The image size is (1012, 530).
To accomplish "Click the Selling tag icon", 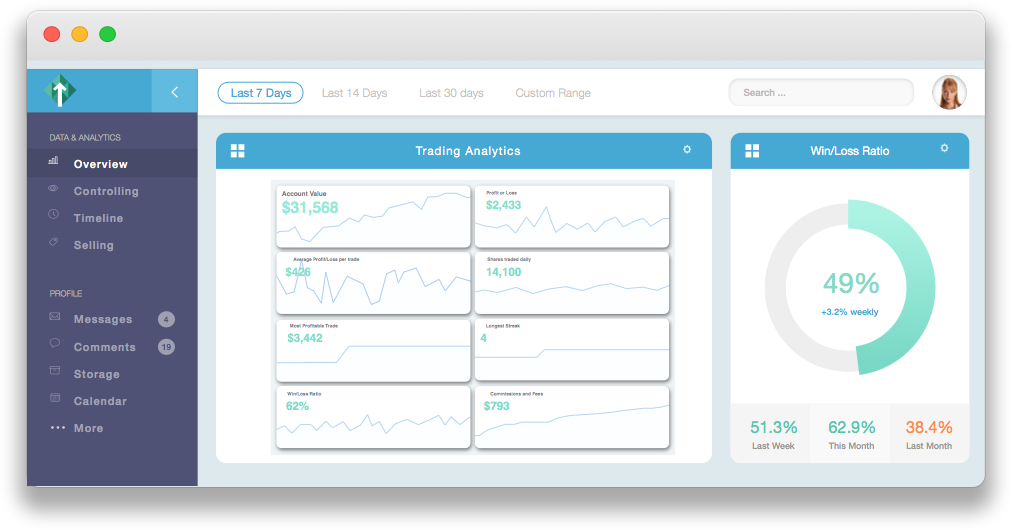I will (54, 241).
